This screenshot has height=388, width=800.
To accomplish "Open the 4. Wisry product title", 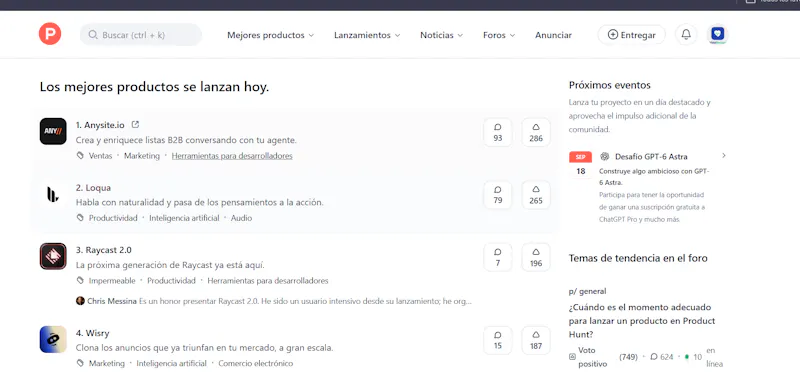I will tap(92, 333).
